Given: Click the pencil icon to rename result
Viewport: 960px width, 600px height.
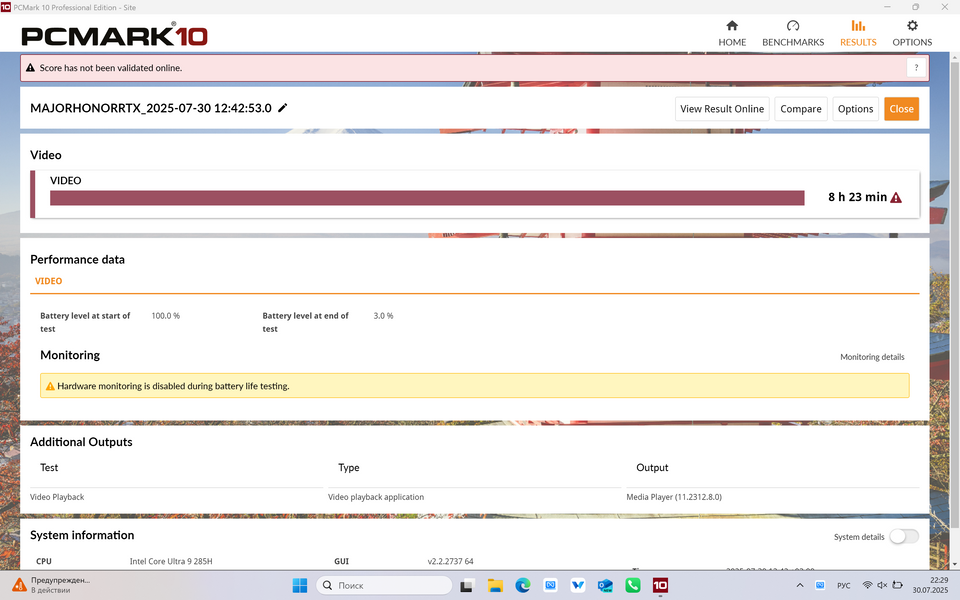Looking at the screenshot, I should tap(283, 108).
